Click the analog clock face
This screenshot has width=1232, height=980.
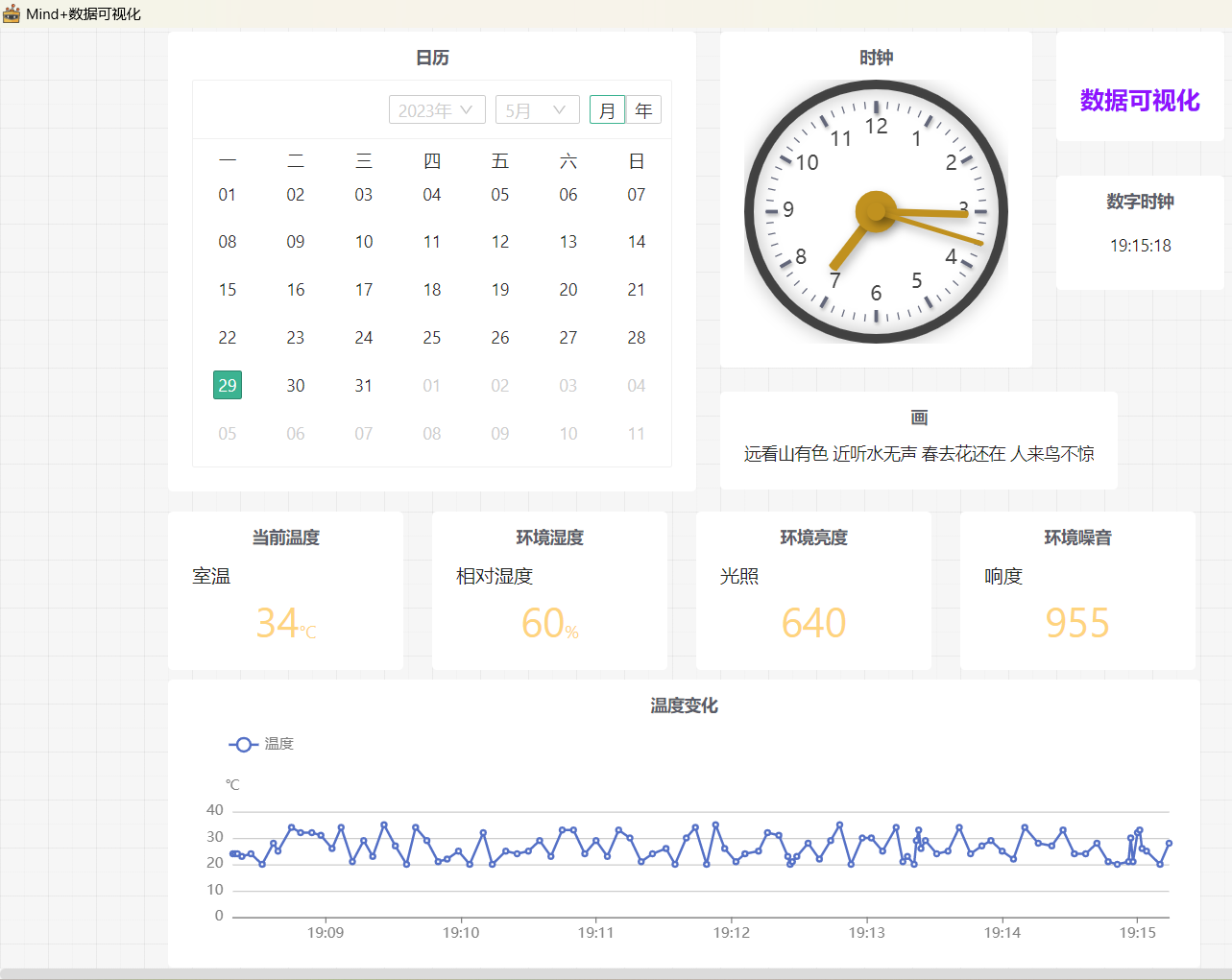point(876,211)
